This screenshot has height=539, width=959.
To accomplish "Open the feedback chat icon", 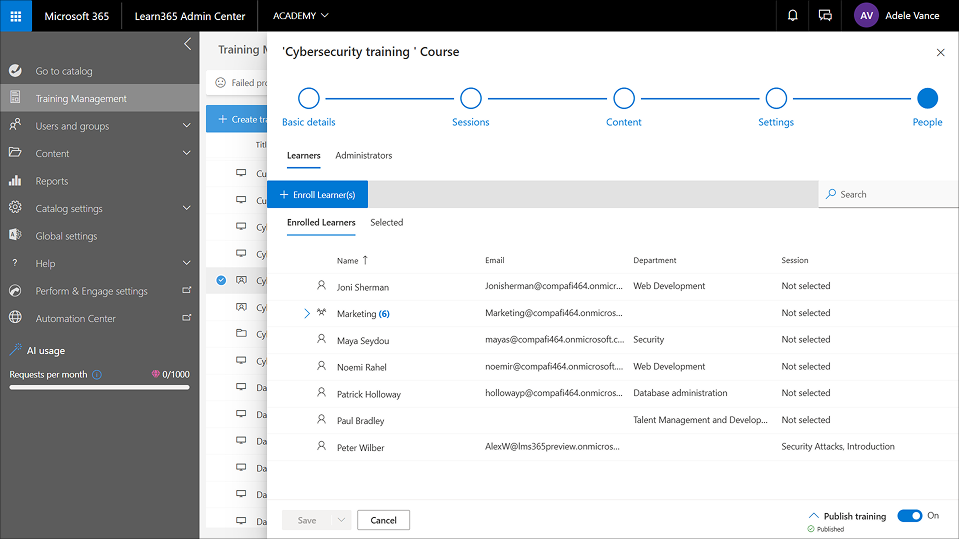I will pyautogui.click(x=825, y=16).
